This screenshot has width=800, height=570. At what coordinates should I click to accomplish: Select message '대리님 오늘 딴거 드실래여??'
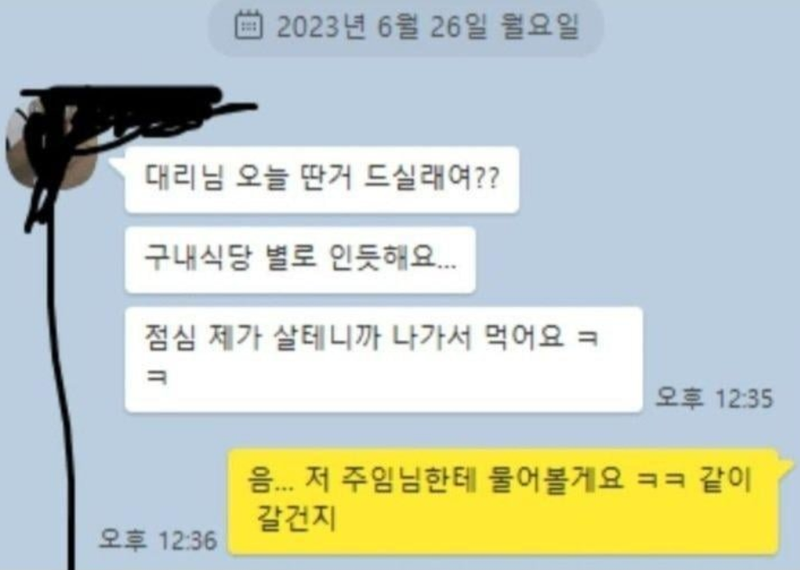point(322,179)
